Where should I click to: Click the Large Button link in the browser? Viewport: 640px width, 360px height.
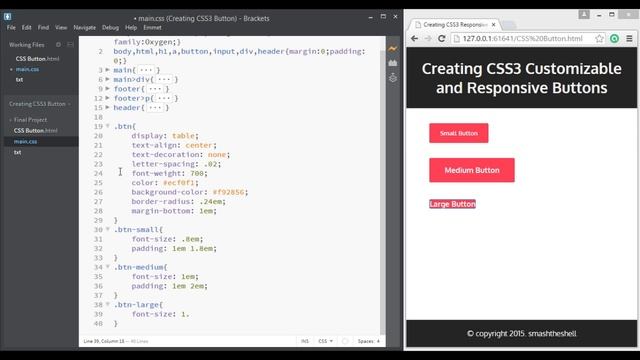[453, 204]
